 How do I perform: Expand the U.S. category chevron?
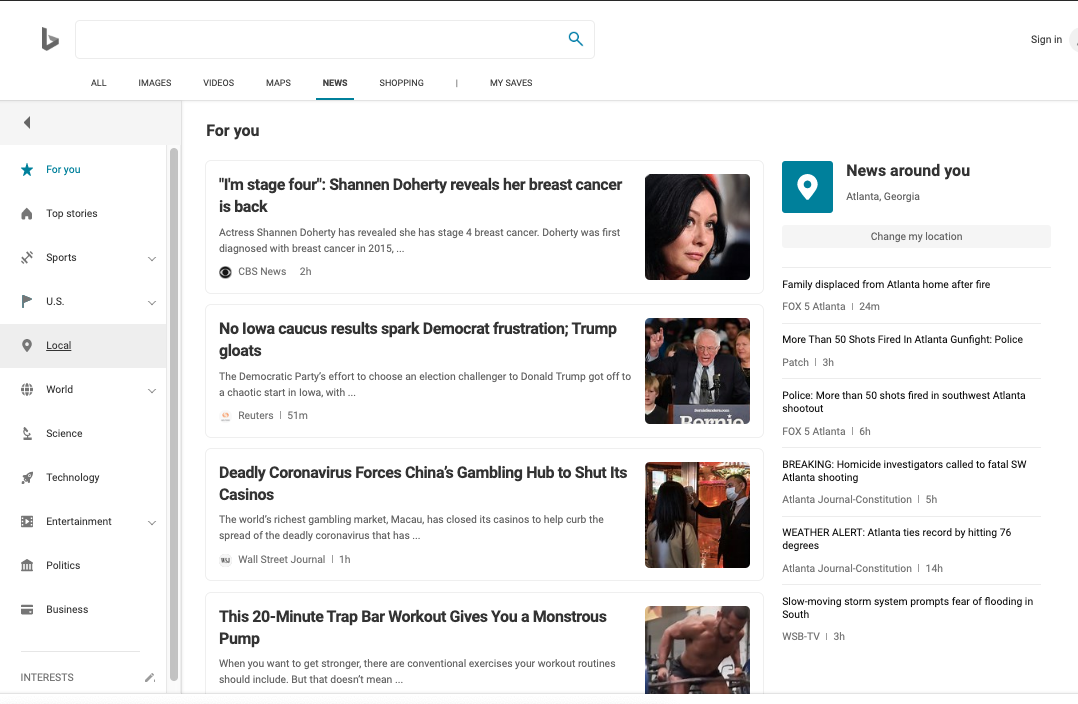click(152, 302)
